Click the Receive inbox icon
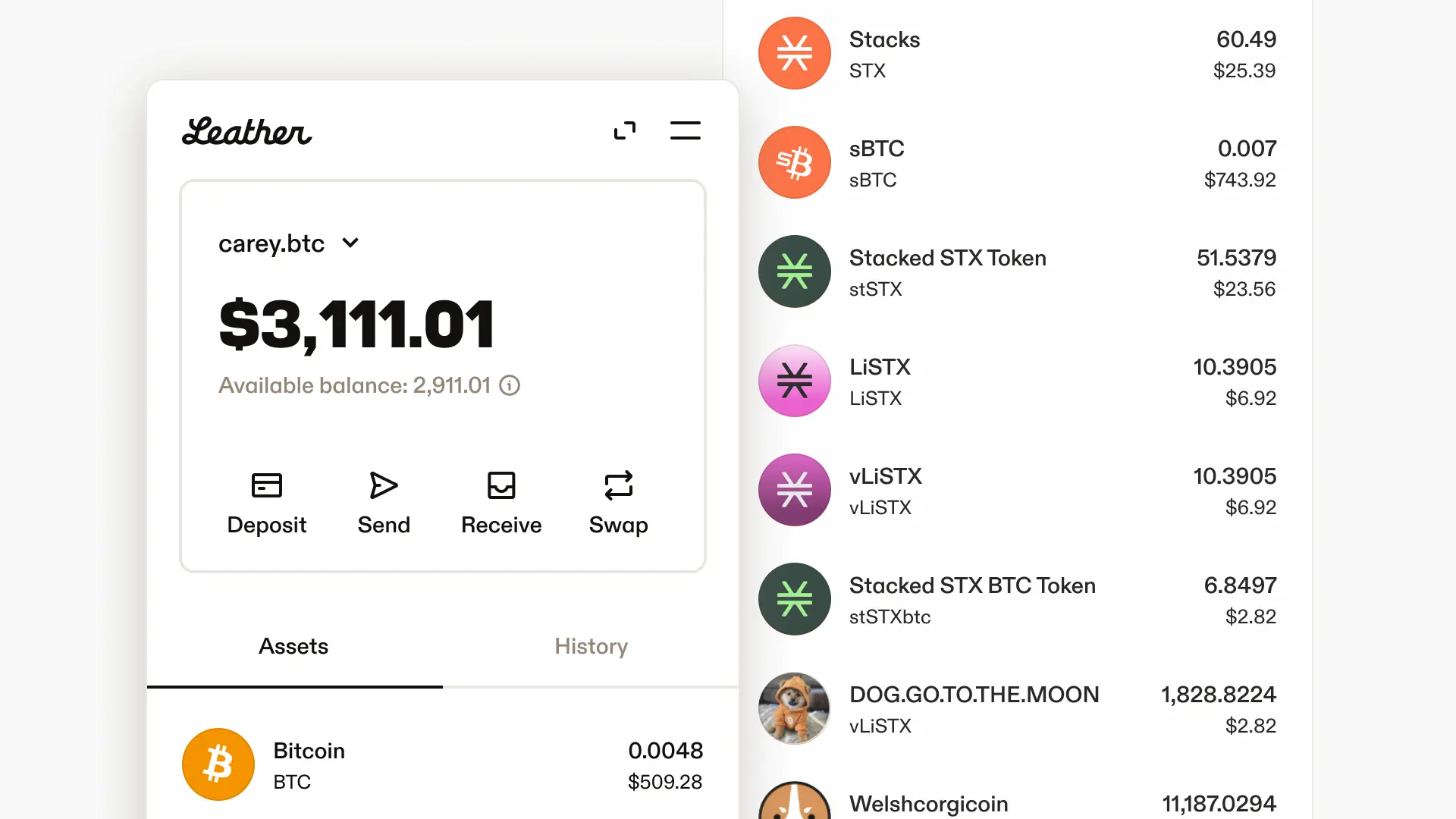The image size is (1456, 819). point(500,485)
